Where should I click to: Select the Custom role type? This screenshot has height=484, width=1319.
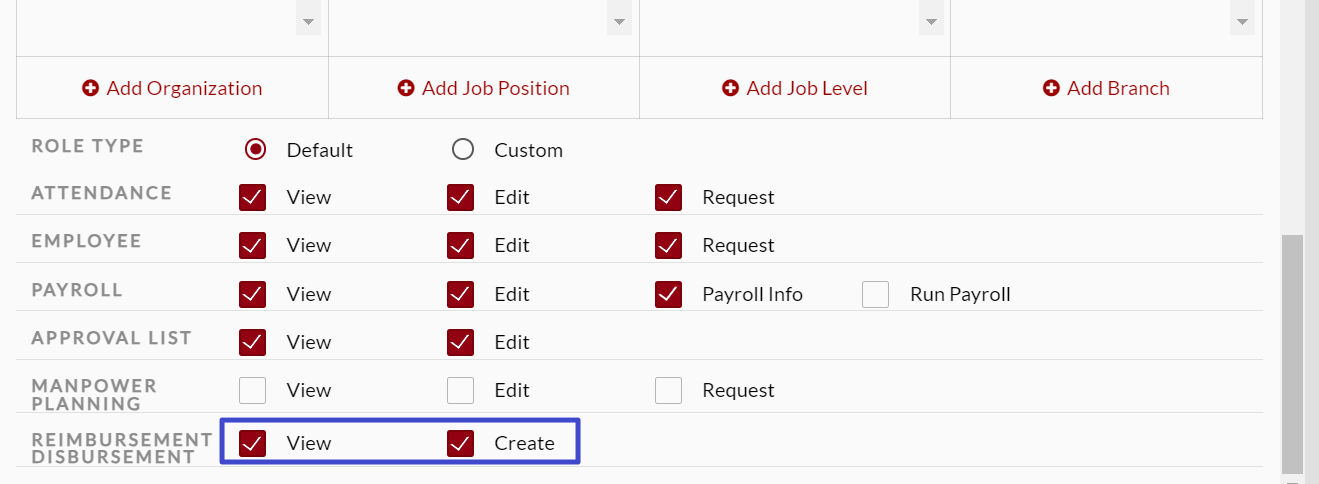click(x=462, y=150)
